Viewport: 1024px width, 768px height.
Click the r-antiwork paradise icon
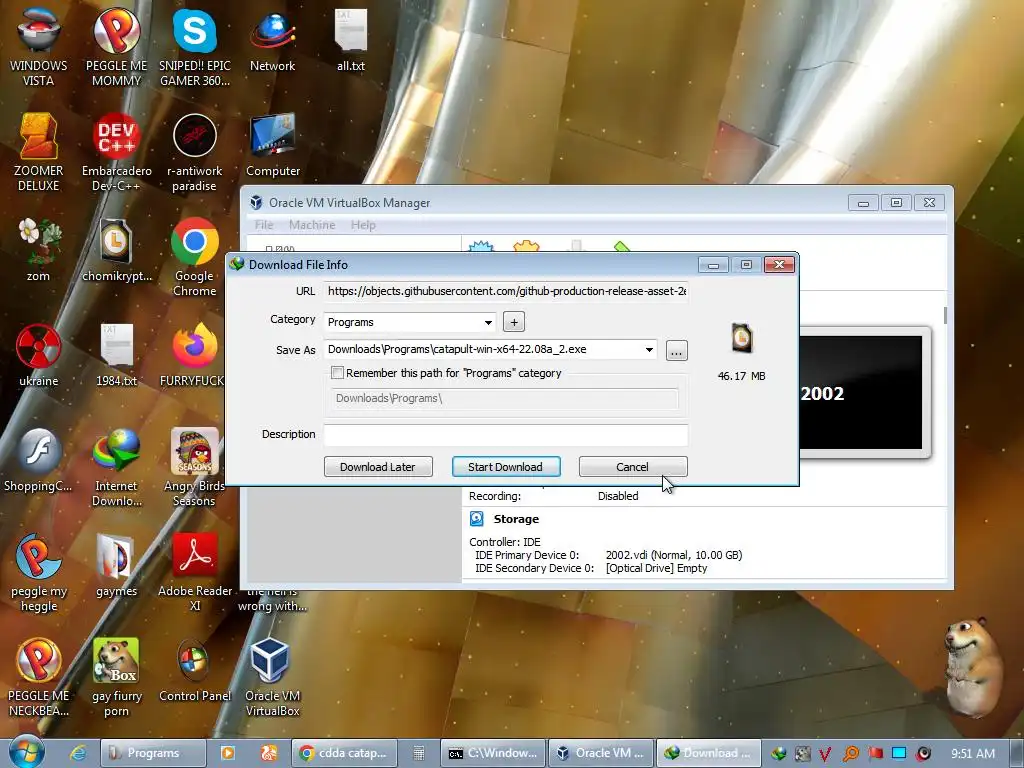tap(195, 152)
